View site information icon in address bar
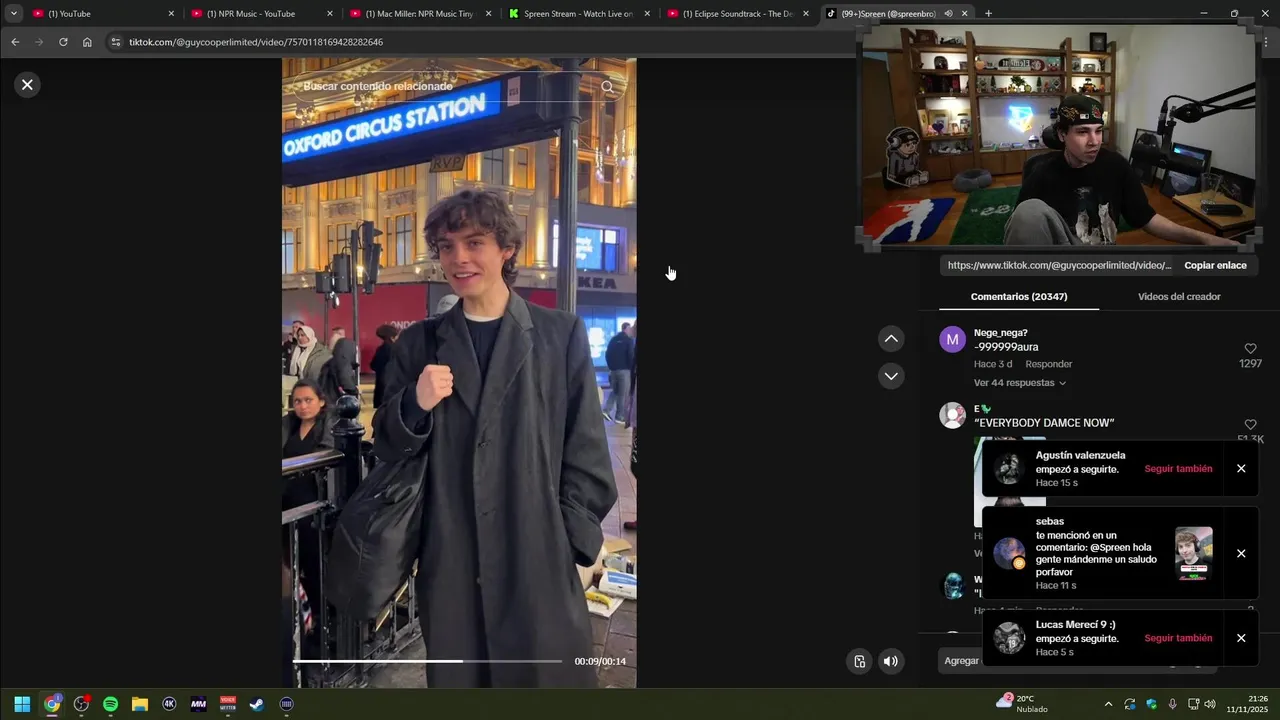The height and width of the screenshot is (720, 1280). pyautogui.click(x=115, y=42)
